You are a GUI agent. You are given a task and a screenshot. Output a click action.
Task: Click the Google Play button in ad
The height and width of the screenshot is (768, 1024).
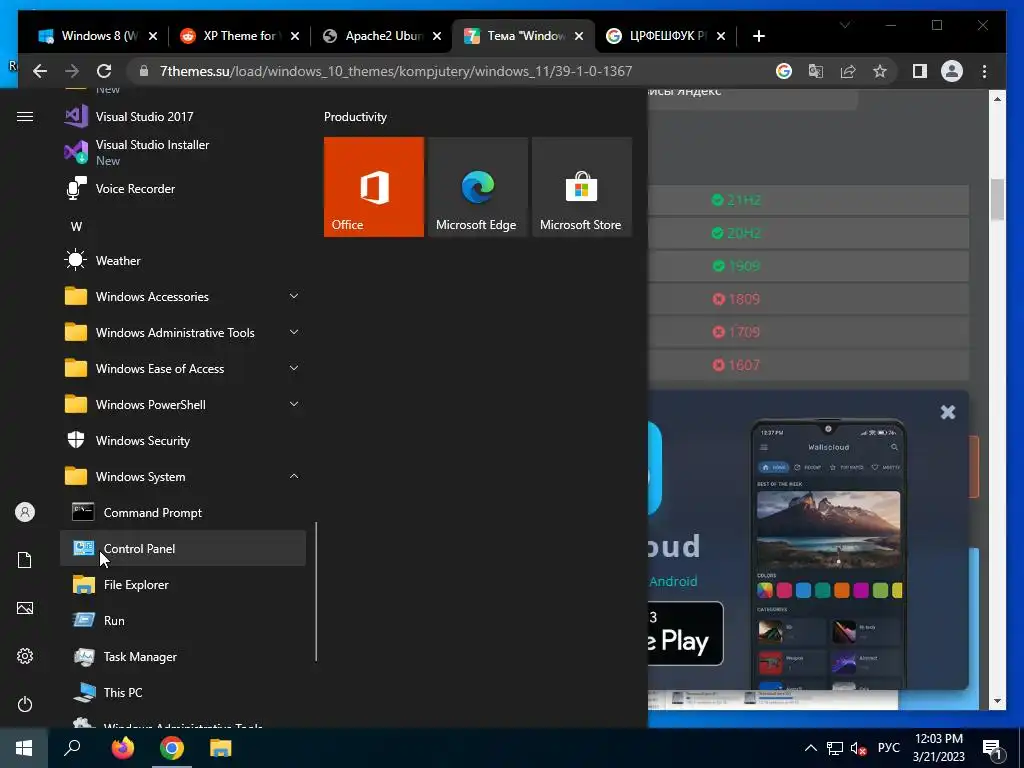(x=685, y=633)
